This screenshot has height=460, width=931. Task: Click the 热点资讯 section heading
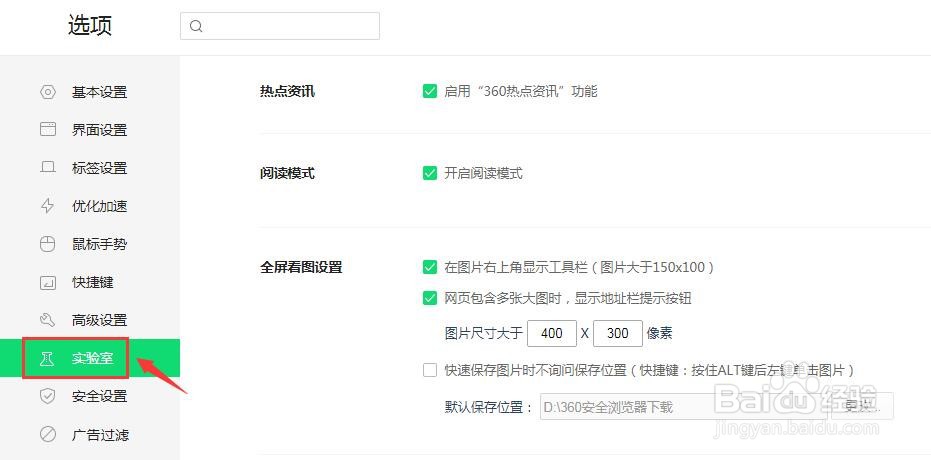click(287, 91)
